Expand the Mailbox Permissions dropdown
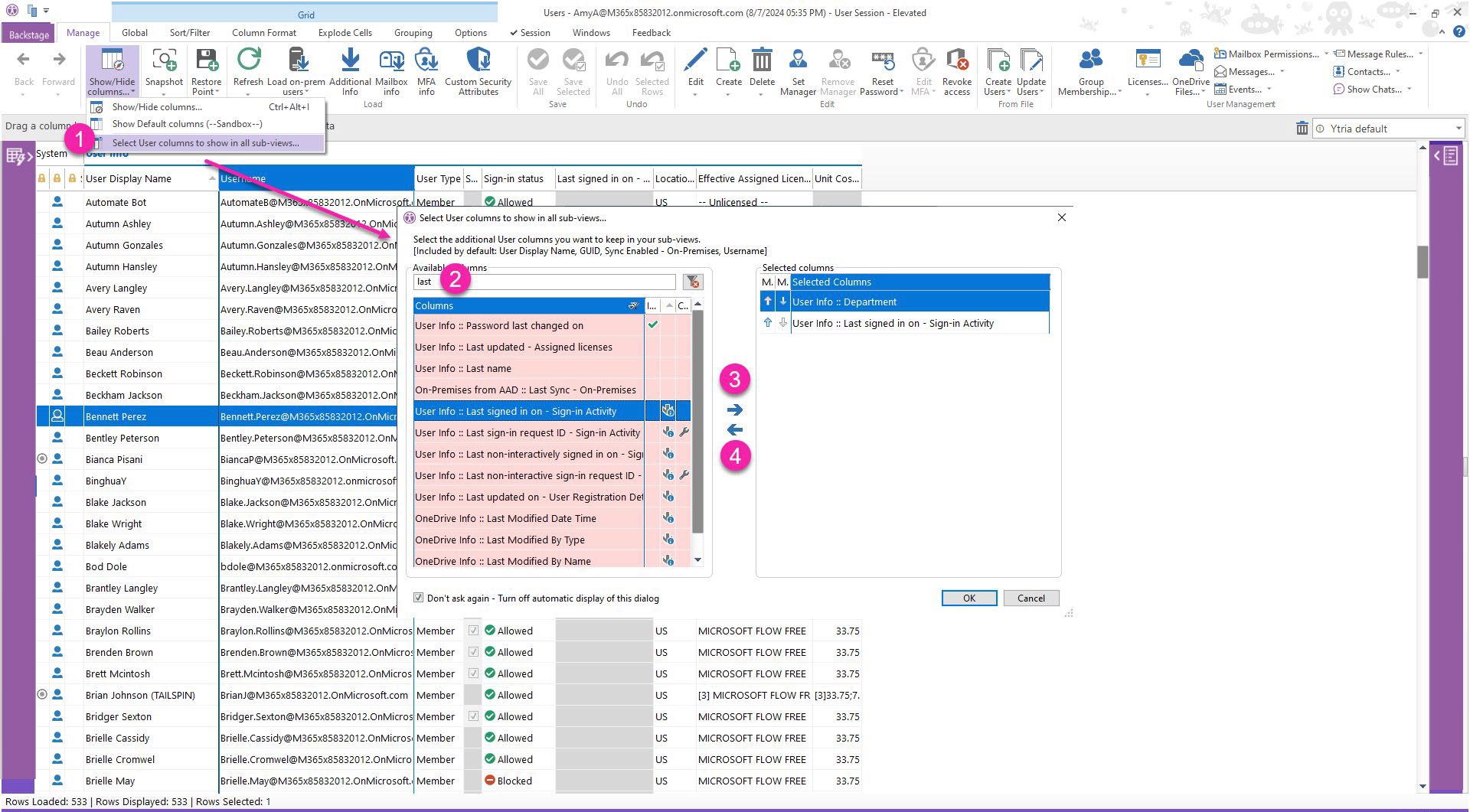The width and height of the screenshot is (1470, 812). [x=1326, y=54]
